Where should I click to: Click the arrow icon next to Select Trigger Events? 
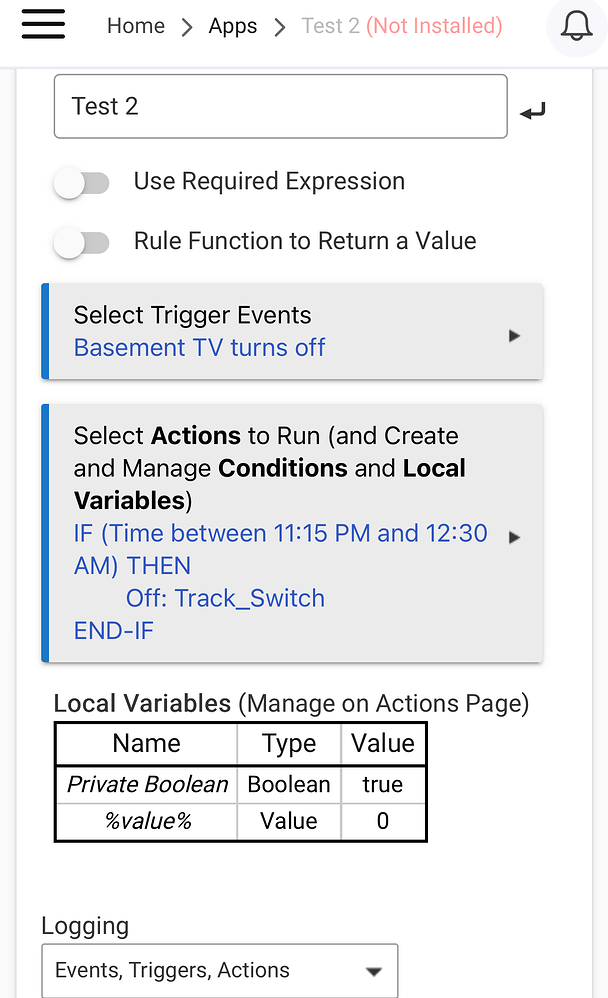pyautogui.click(x=514, y=336)
